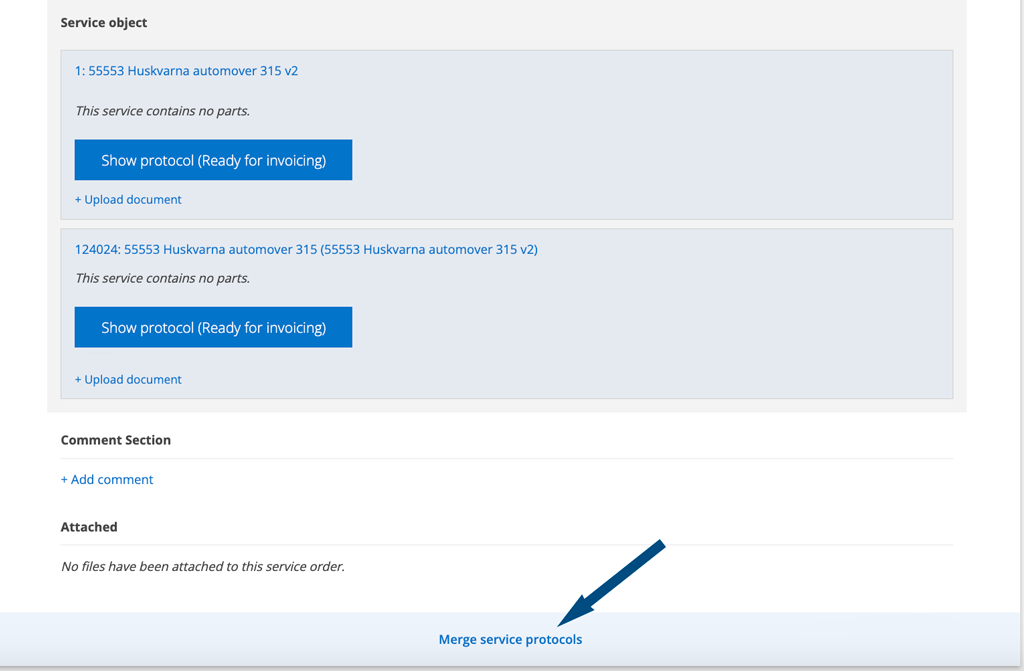Show protocol for service object 124024
1024x671 pixels.
coord(213,327)
